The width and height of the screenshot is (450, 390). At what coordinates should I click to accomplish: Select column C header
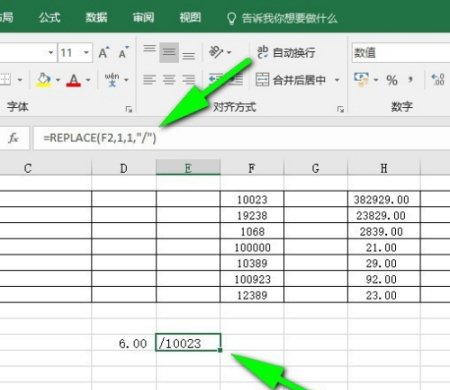click(46, 168)
